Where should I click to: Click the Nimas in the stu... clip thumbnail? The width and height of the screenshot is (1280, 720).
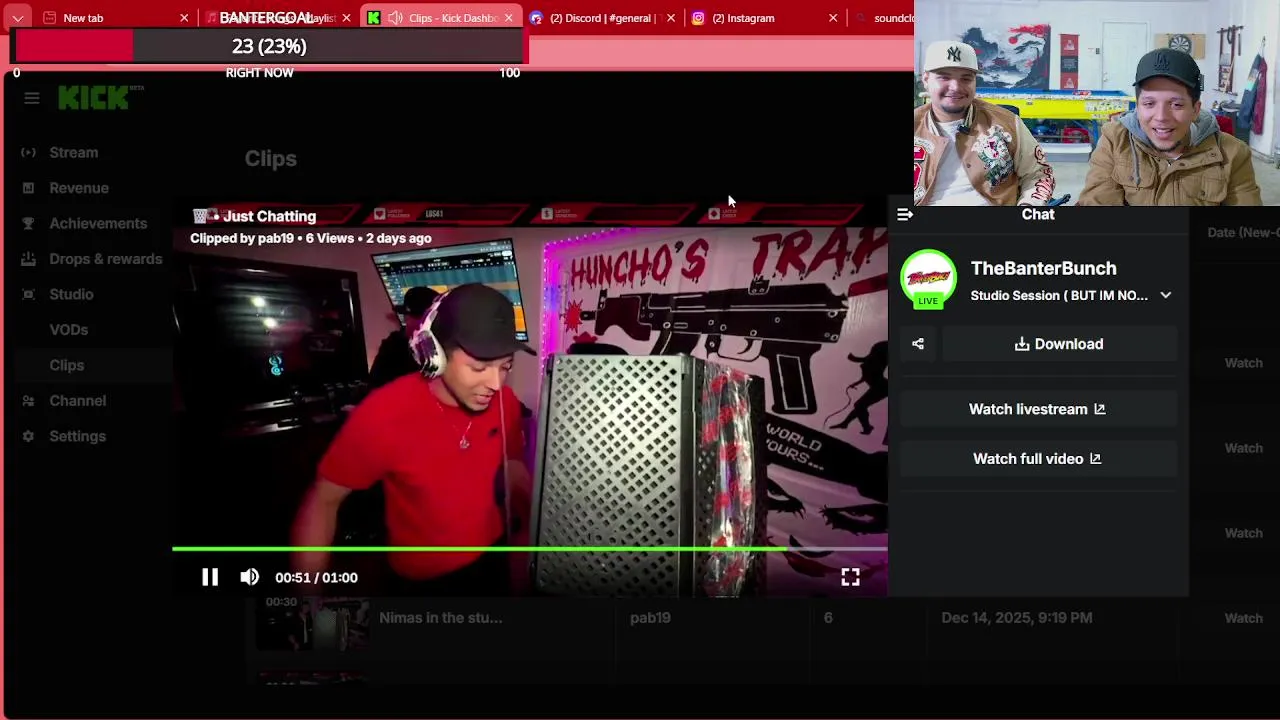click(x=312, y=623)
